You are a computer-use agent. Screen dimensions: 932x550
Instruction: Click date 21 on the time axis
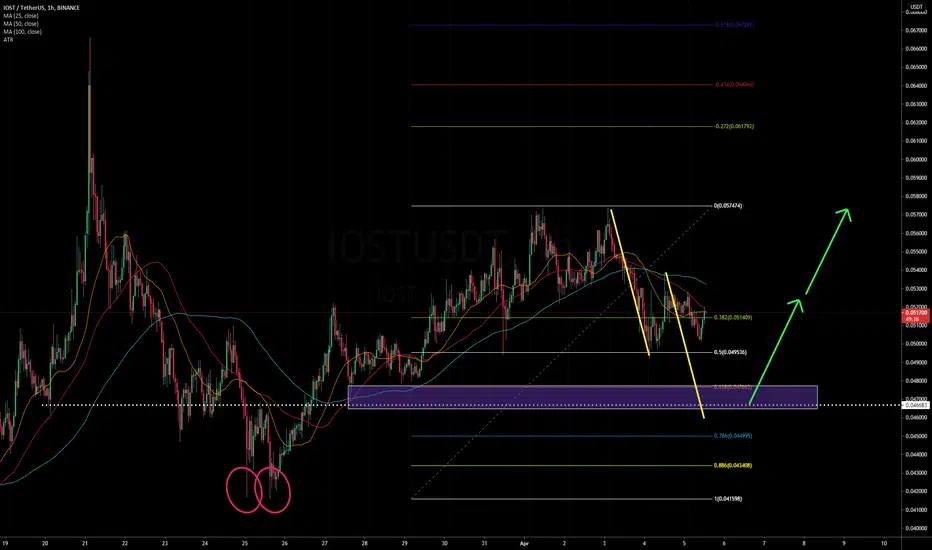pos(85,543)
